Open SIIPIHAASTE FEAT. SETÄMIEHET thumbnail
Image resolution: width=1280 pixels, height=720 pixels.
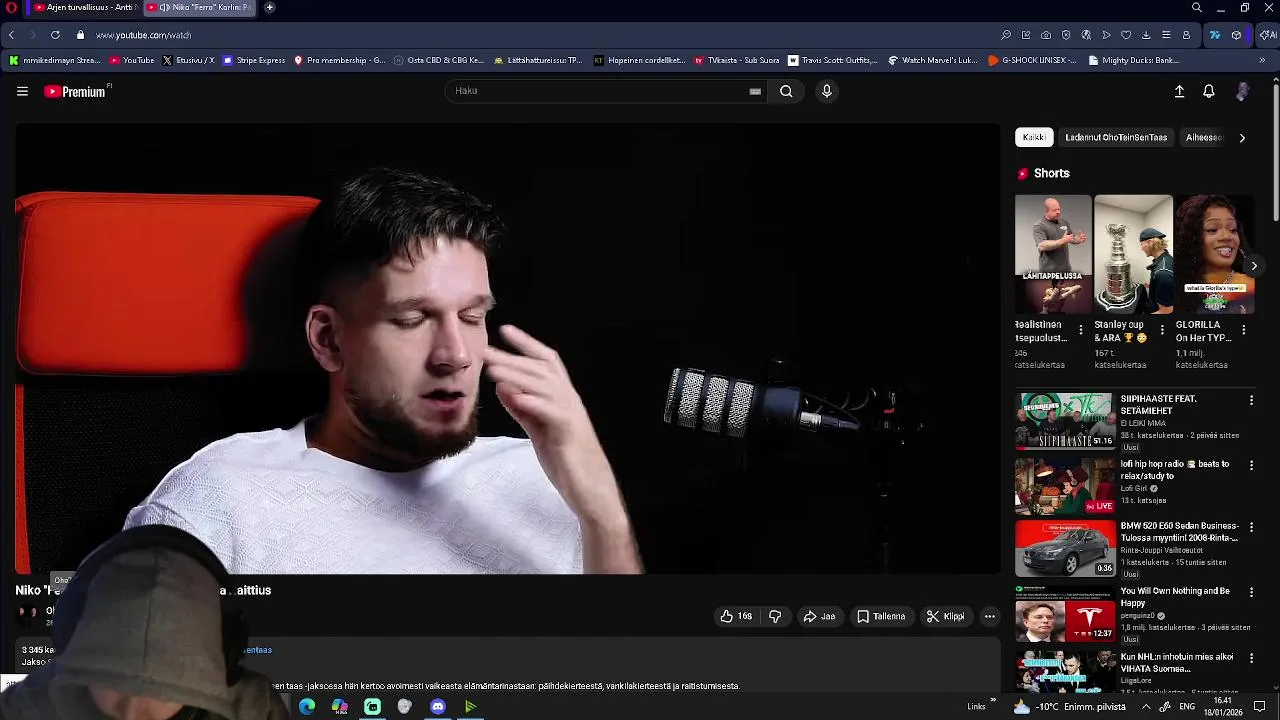[x=1065, y=420]
